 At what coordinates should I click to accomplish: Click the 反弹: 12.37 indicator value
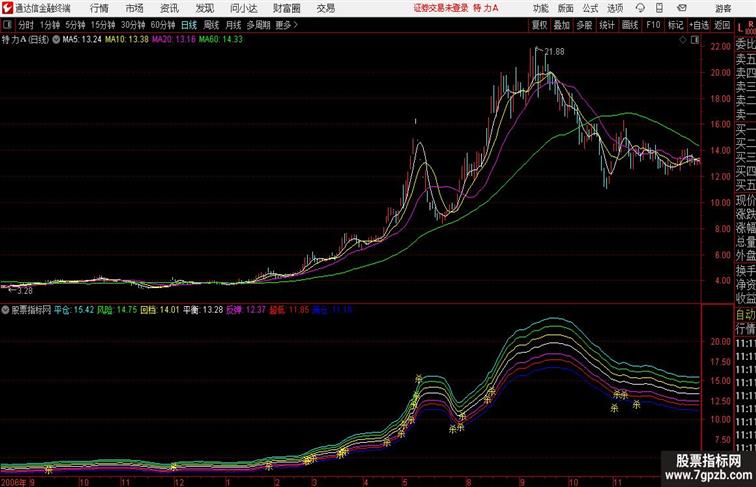(246, 310)
